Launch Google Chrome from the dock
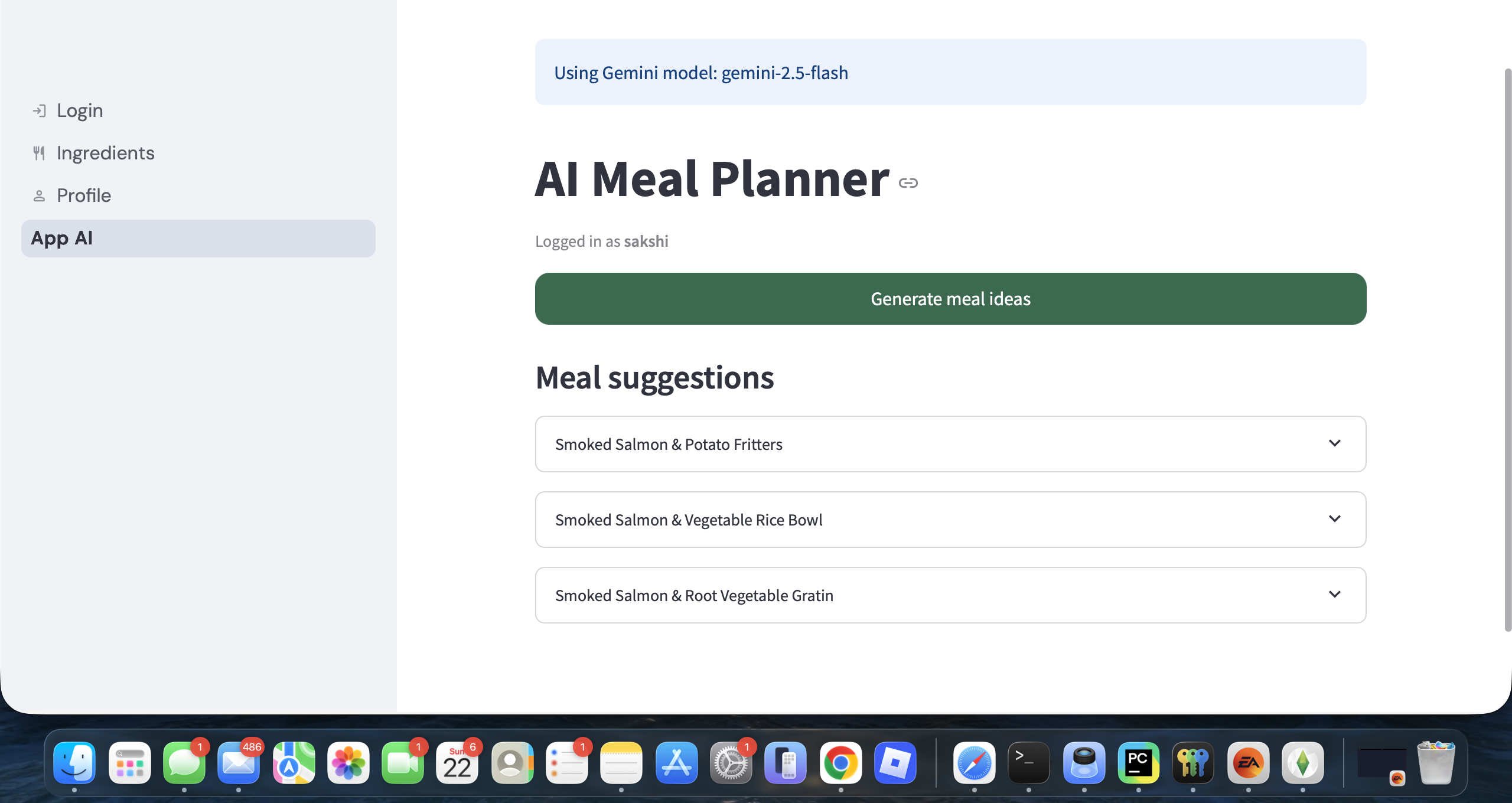Screen dimensions: 1512x803 840,763
